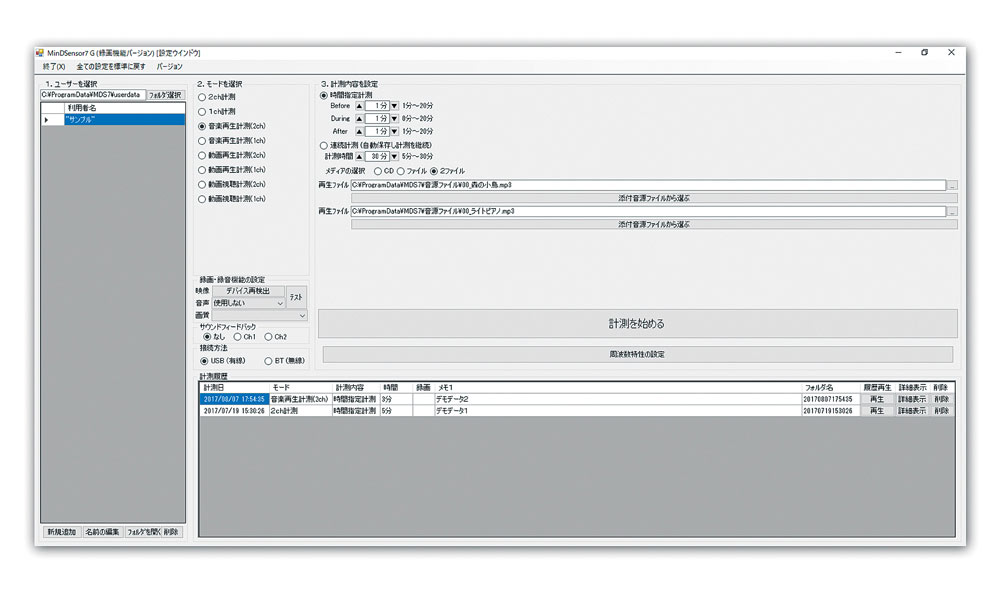The width and height of the screenshot is (1000, 593).
Task: Increase the After time with up arrow
Action: tap(359, 131)
